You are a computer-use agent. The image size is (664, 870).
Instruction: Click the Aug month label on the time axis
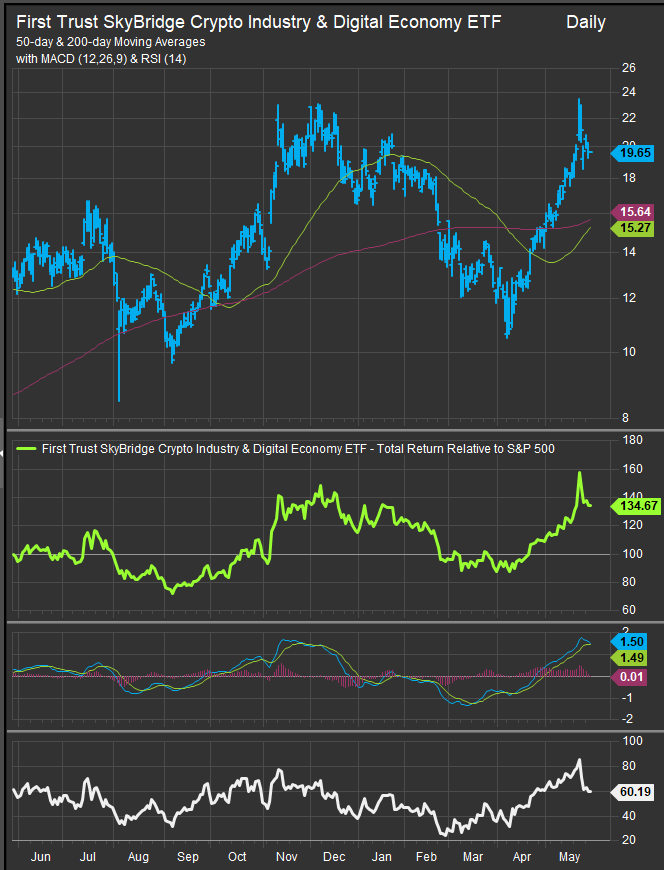click(138, 857)
